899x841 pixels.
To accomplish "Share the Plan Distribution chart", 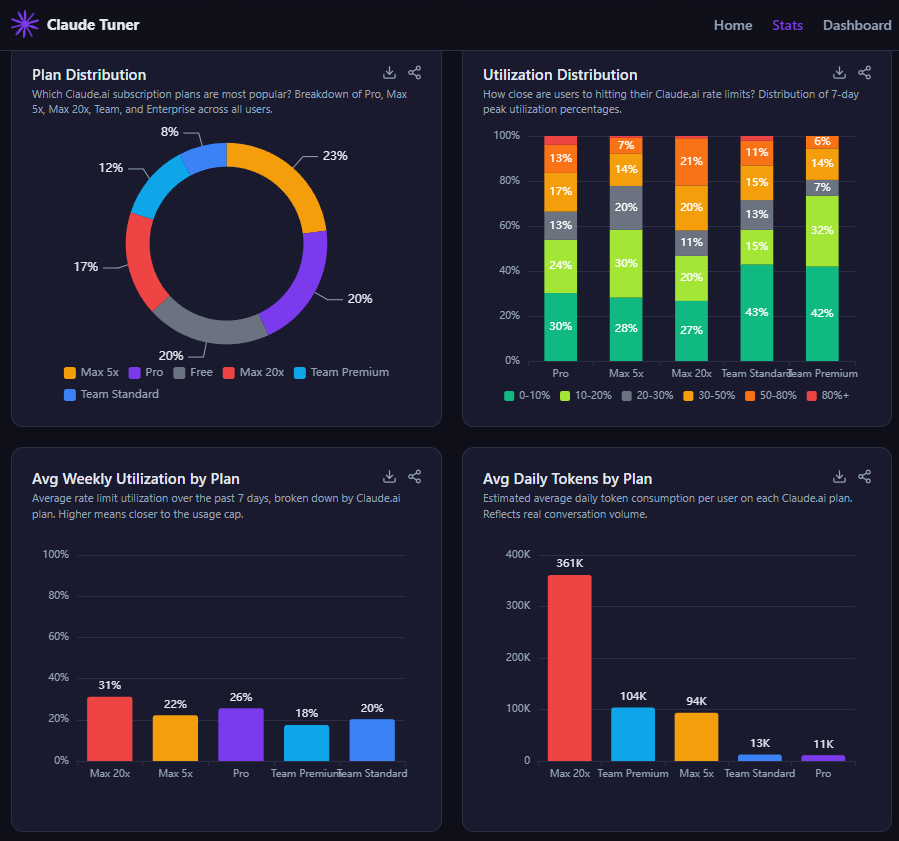I will [x=415, y=73].
